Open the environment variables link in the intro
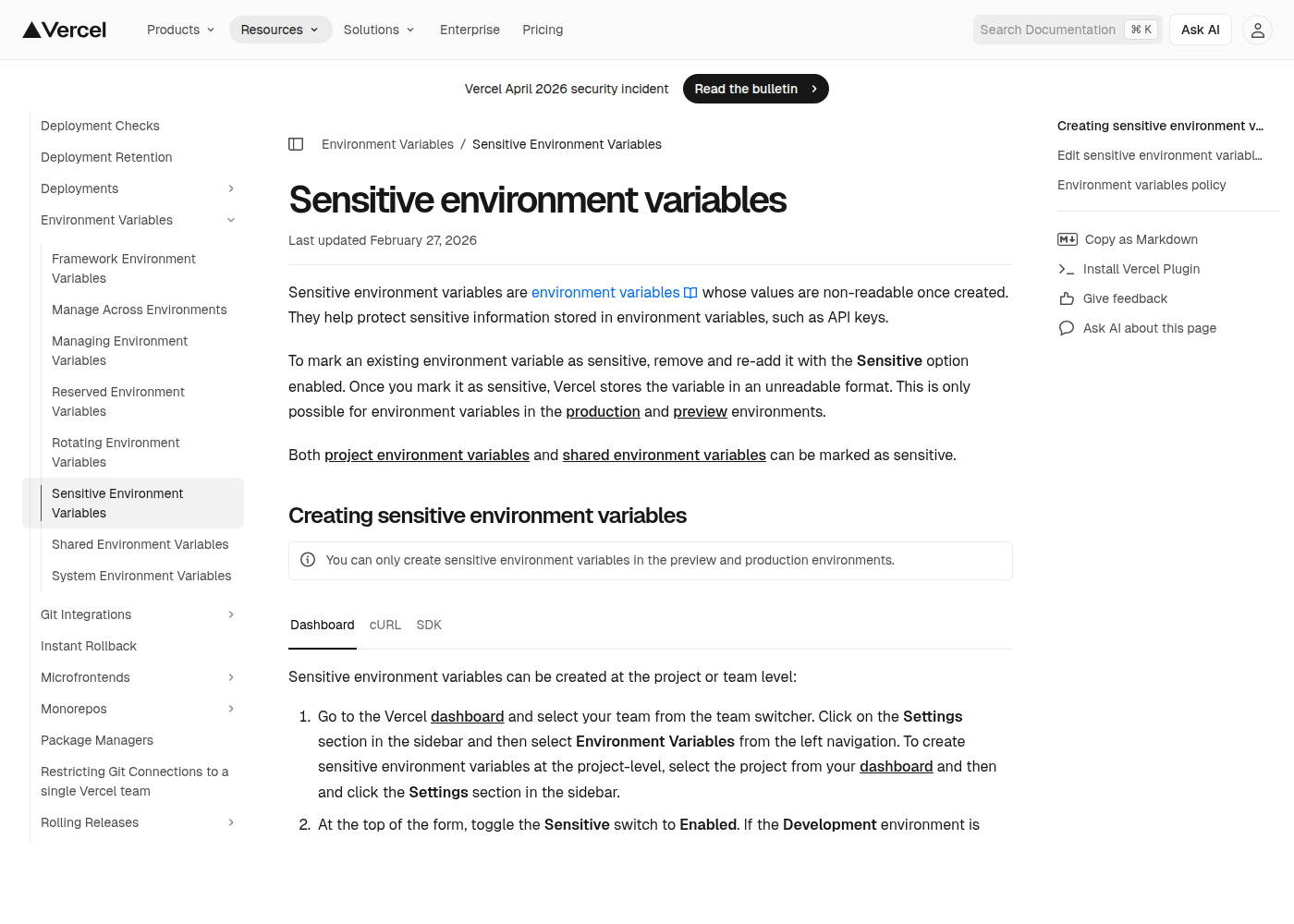The image size is (1294, 924). tap(605, 292)
